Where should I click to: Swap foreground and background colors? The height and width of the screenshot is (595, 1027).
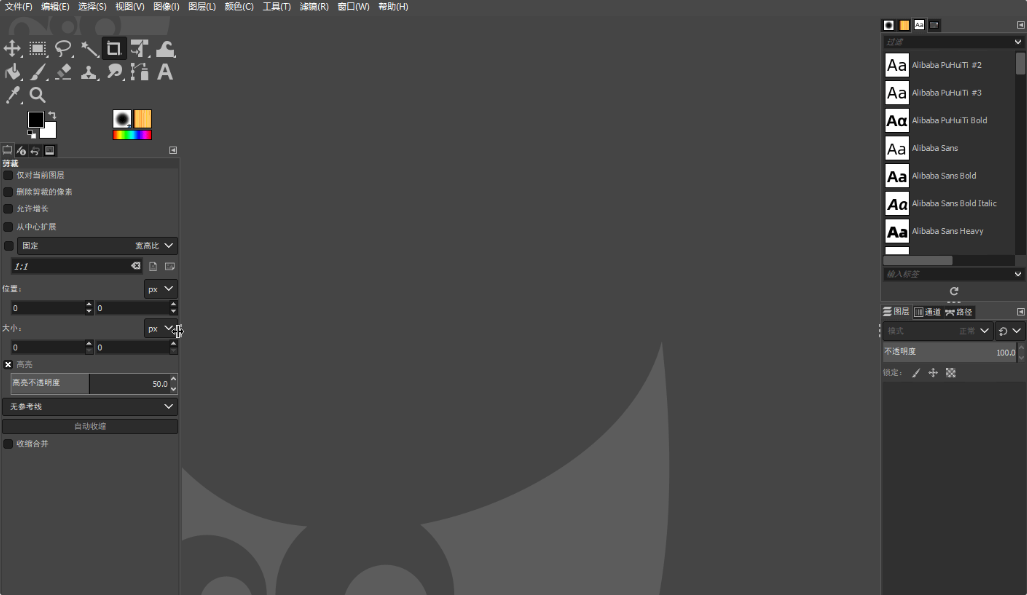[x=52, y=115]
